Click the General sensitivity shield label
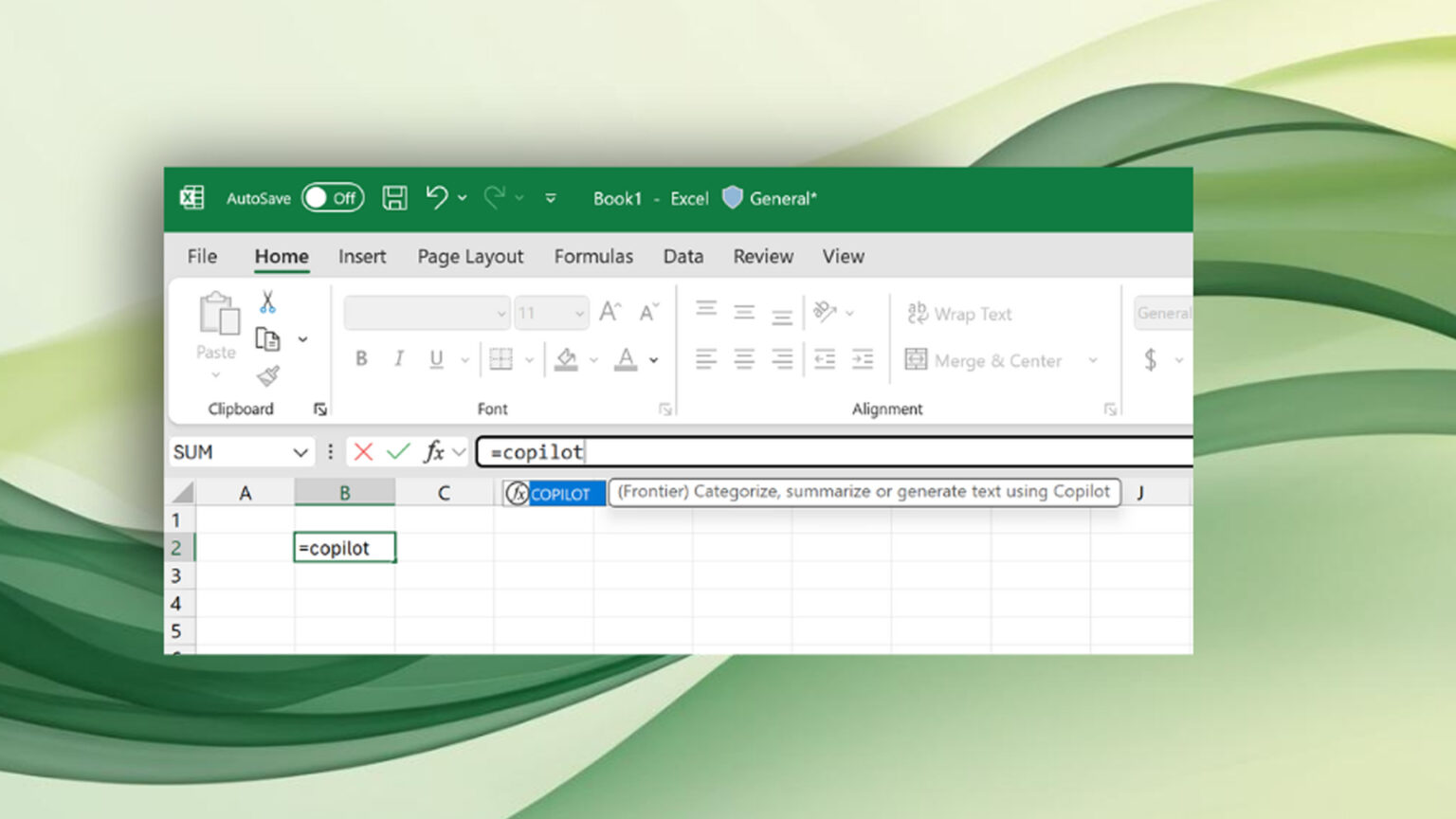This screenshot has width=1456, height=819. tap(770, 198)
